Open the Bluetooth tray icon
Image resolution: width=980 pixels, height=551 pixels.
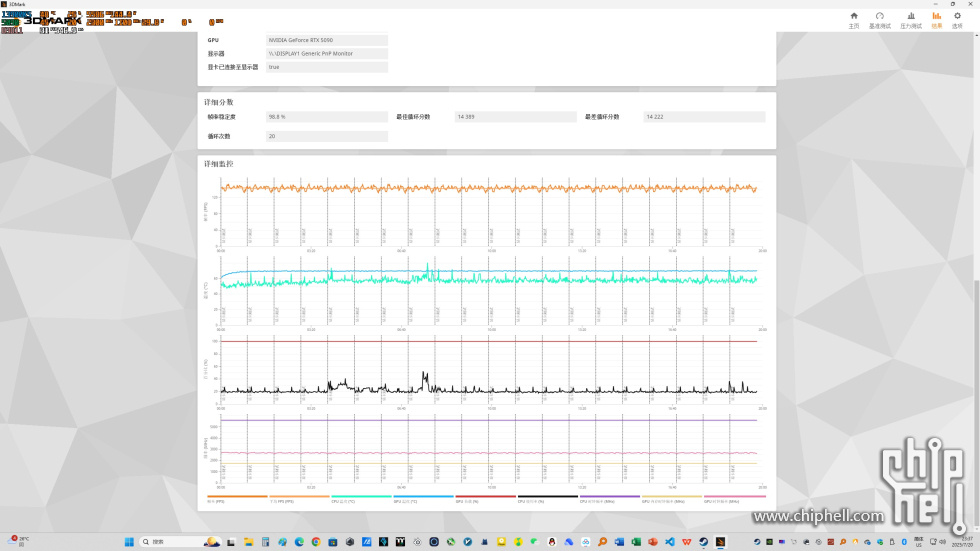coord(904,542)
